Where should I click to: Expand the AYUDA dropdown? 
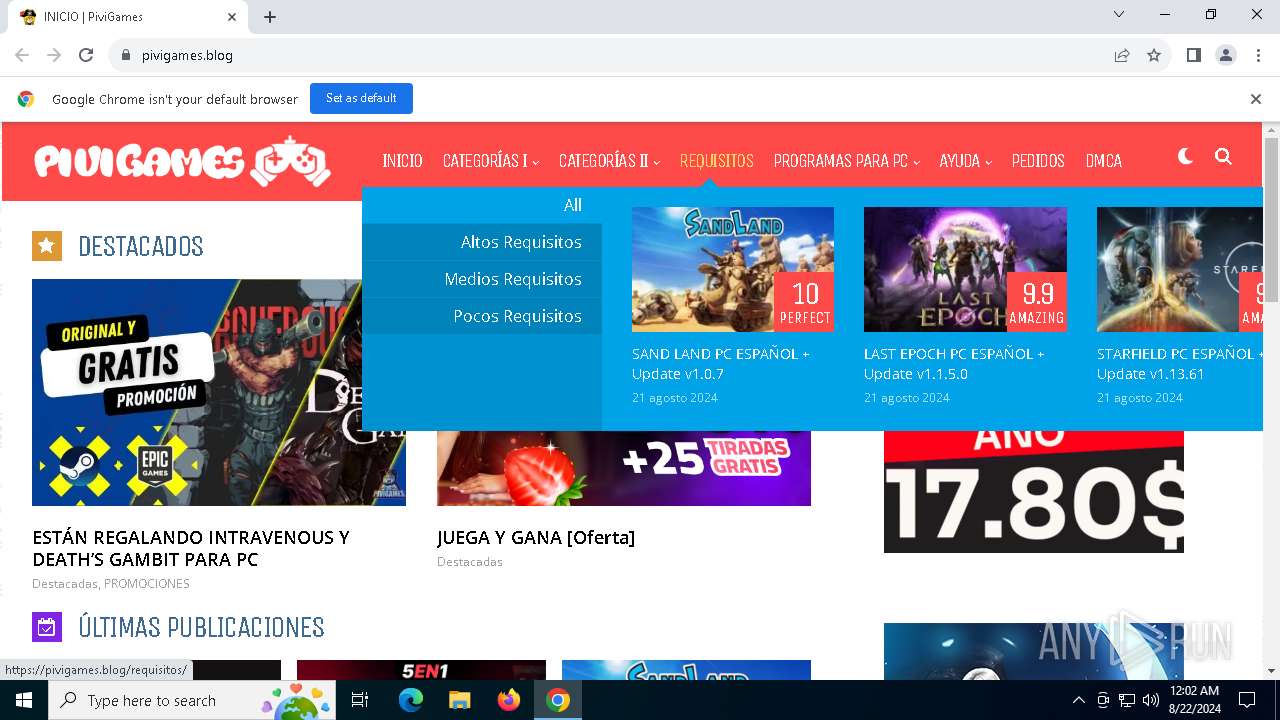point(965,161)
